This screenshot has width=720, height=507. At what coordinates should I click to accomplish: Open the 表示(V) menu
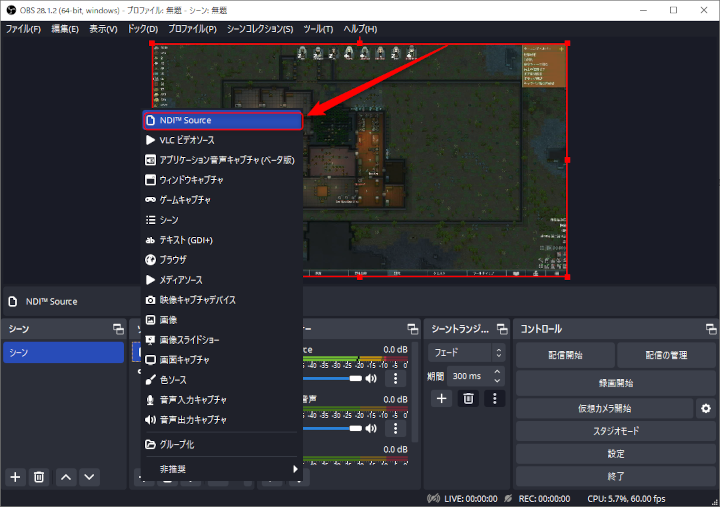(103, 29)
